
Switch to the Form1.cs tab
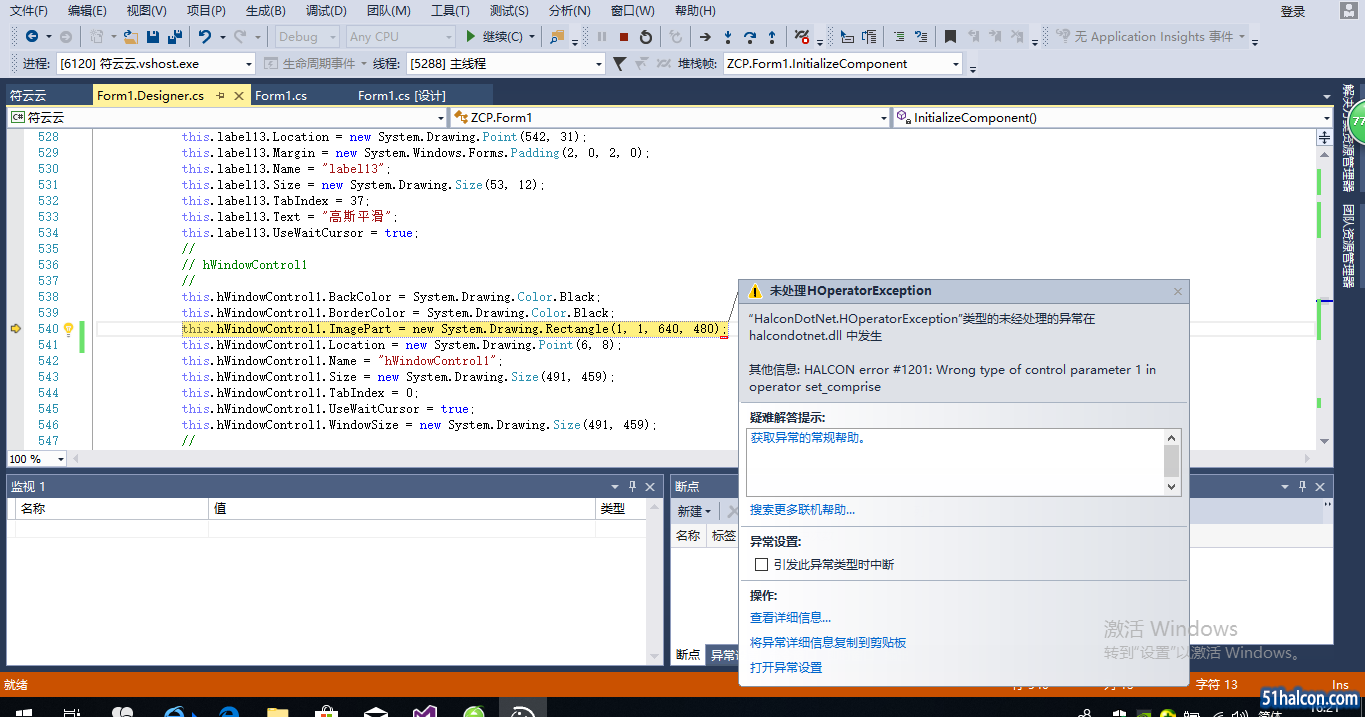pyautogui.click(x=281, y=96)
